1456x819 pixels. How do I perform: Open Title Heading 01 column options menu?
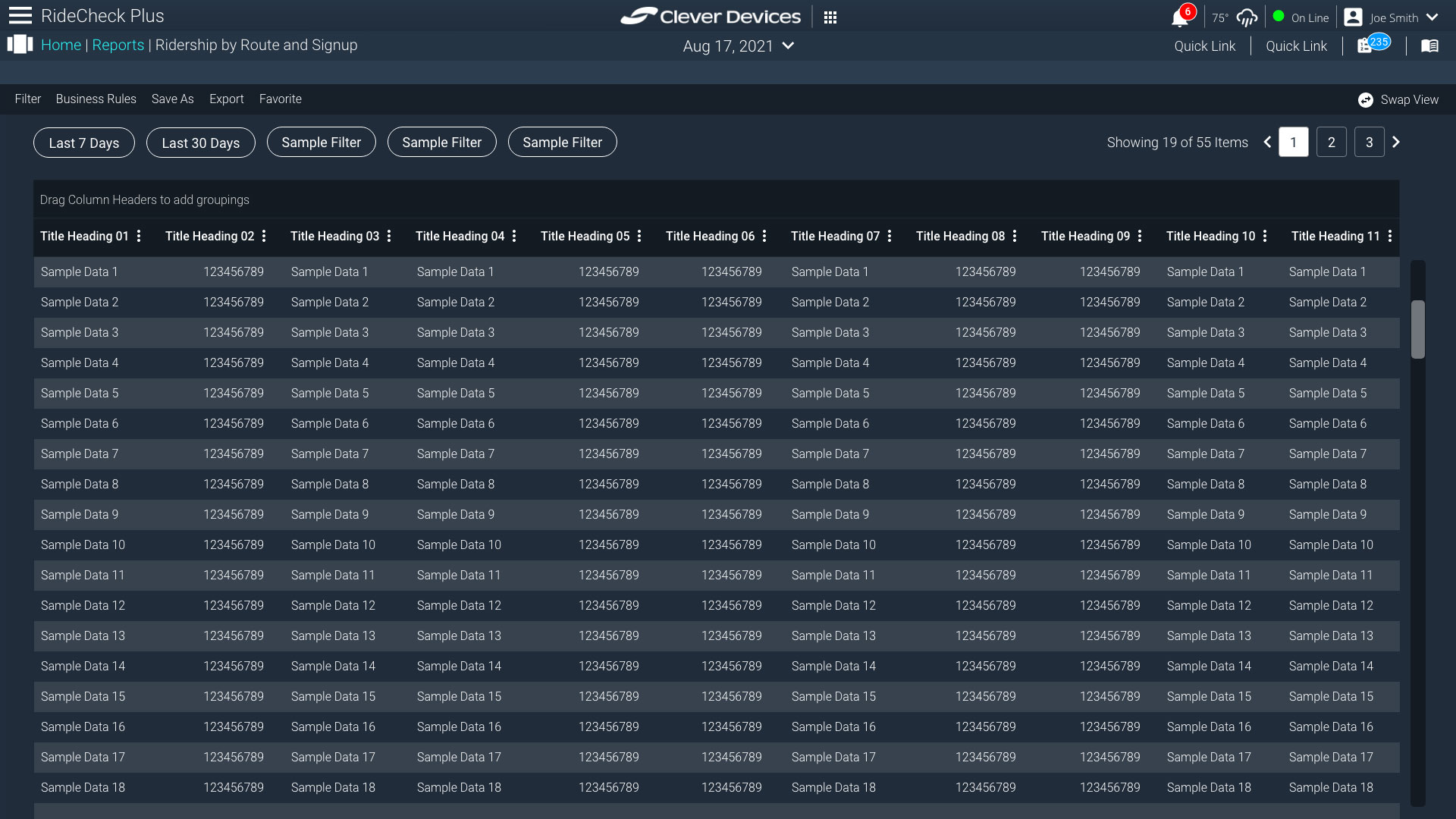(x=139, y=237)
